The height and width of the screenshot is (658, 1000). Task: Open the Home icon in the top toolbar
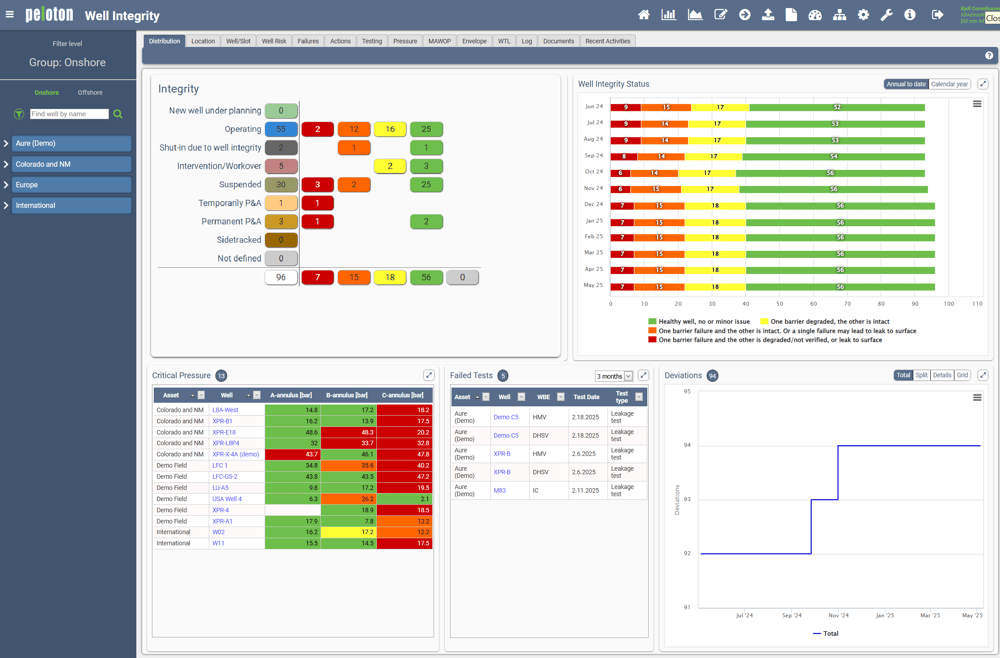[x=645, y=14]
